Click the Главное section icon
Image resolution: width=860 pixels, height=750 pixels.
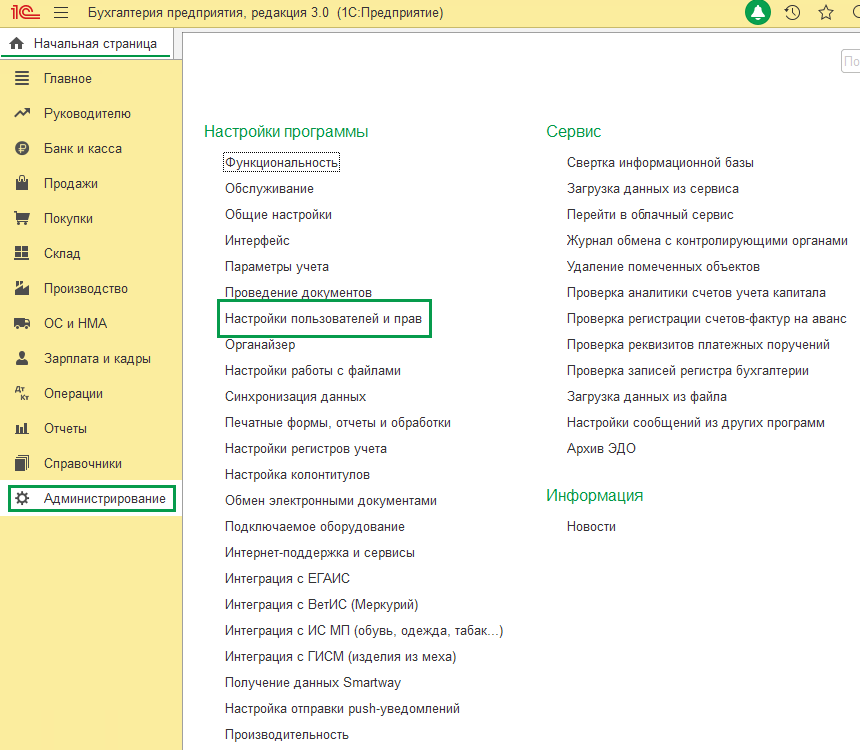point(22,78)
